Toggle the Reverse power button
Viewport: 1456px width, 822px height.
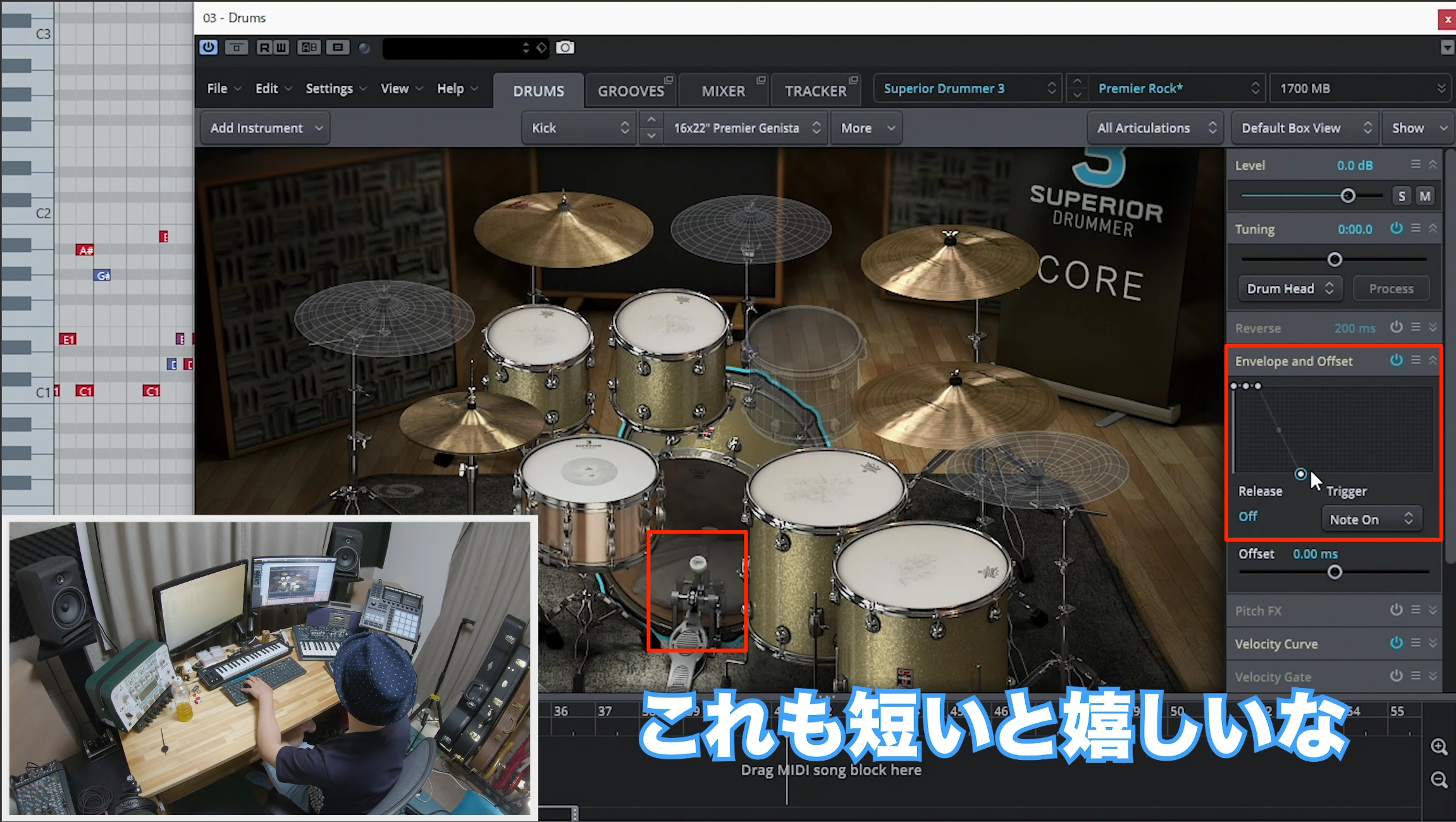(1397, 327)
